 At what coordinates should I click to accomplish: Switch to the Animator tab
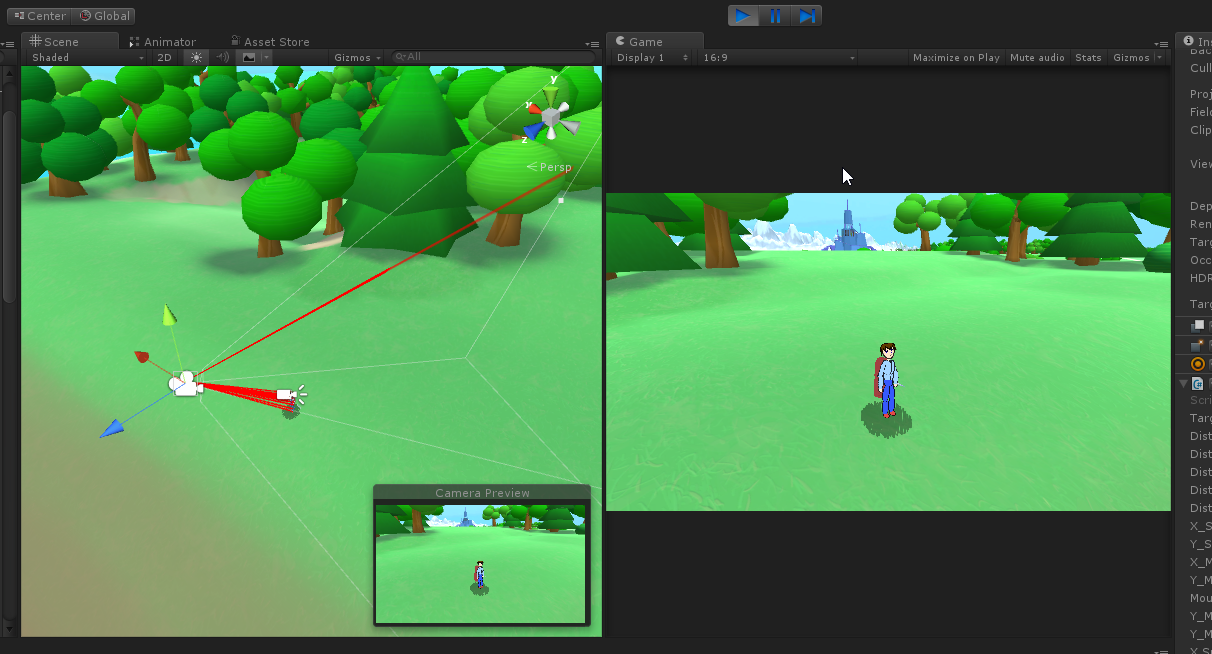pyautogui.click(x=169, y=42)
